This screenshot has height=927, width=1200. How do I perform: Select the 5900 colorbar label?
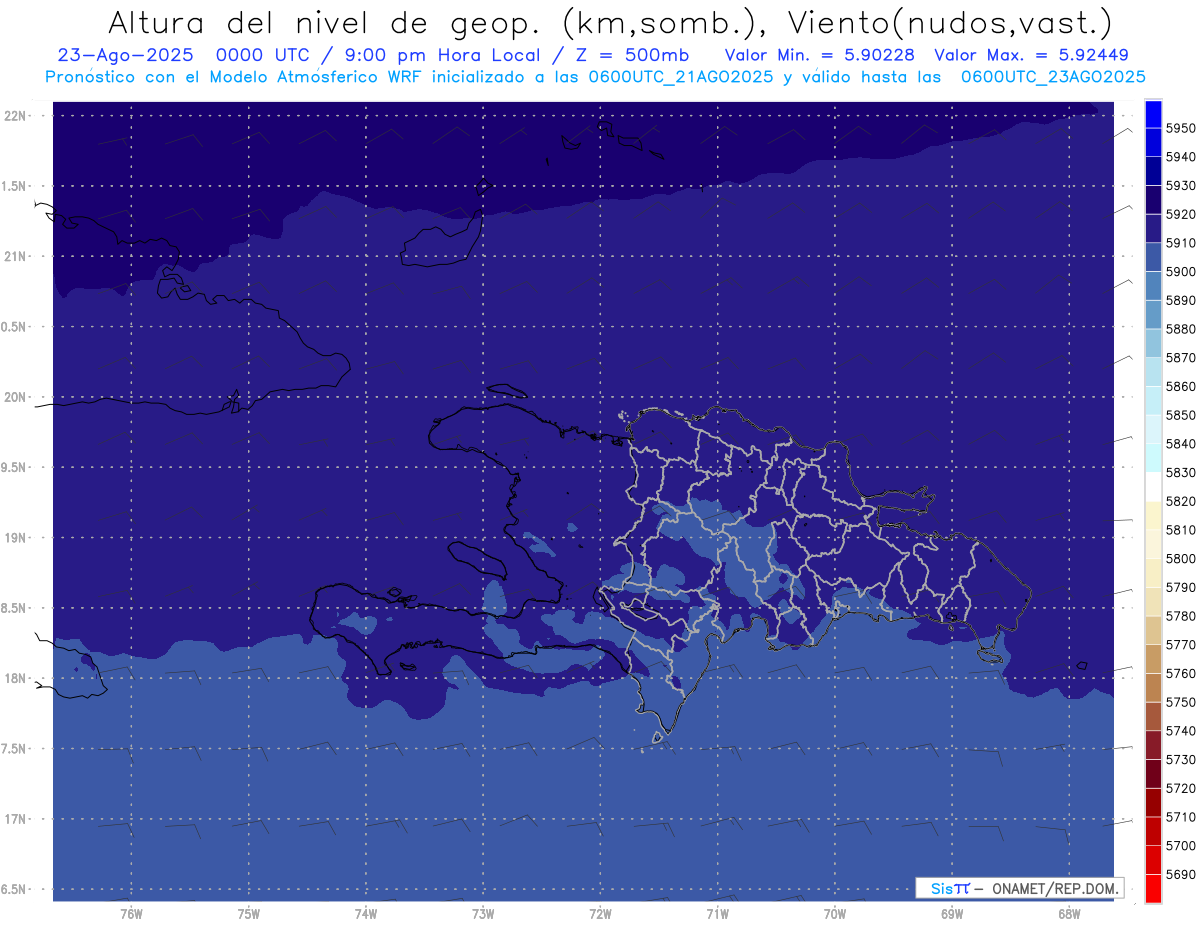(1180, 271)
